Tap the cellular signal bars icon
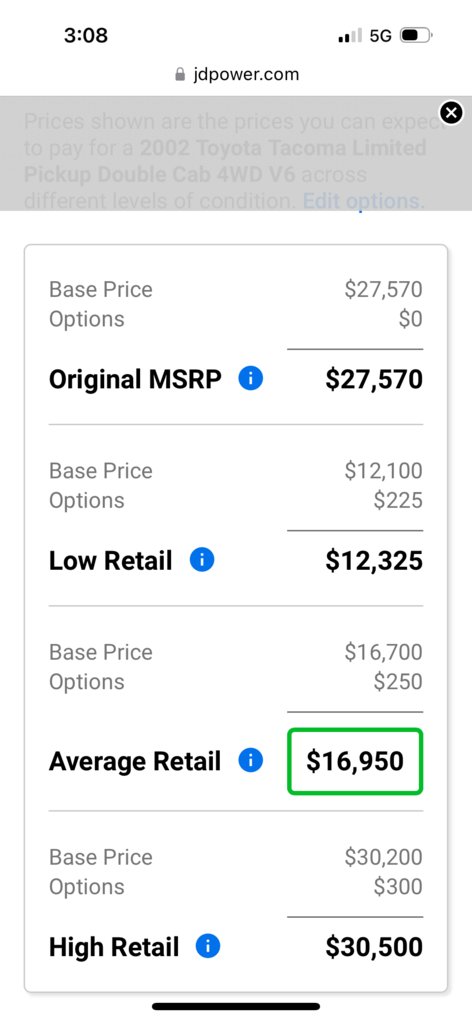This screenshot has height=1022, width=472. [x=350, y=36]
